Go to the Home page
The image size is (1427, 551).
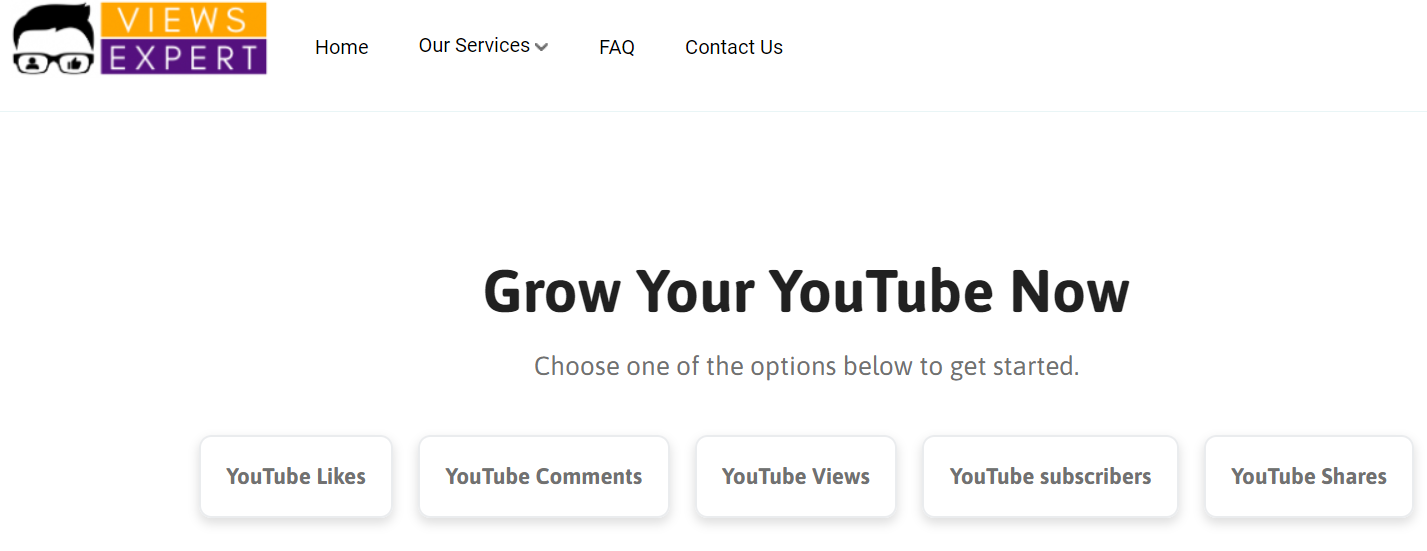coord(341,47)
